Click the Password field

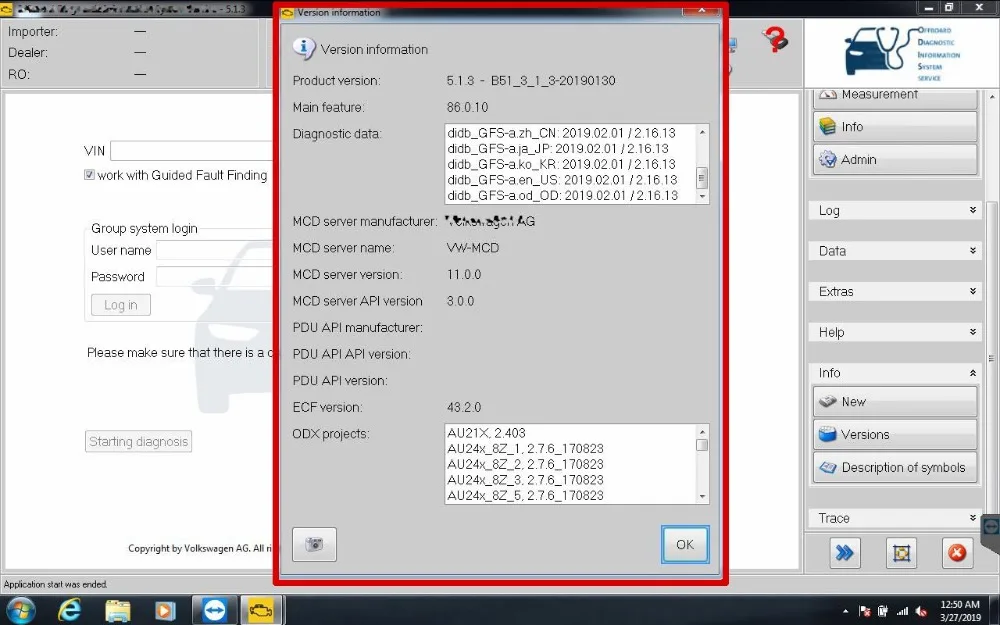pos(216,276)
